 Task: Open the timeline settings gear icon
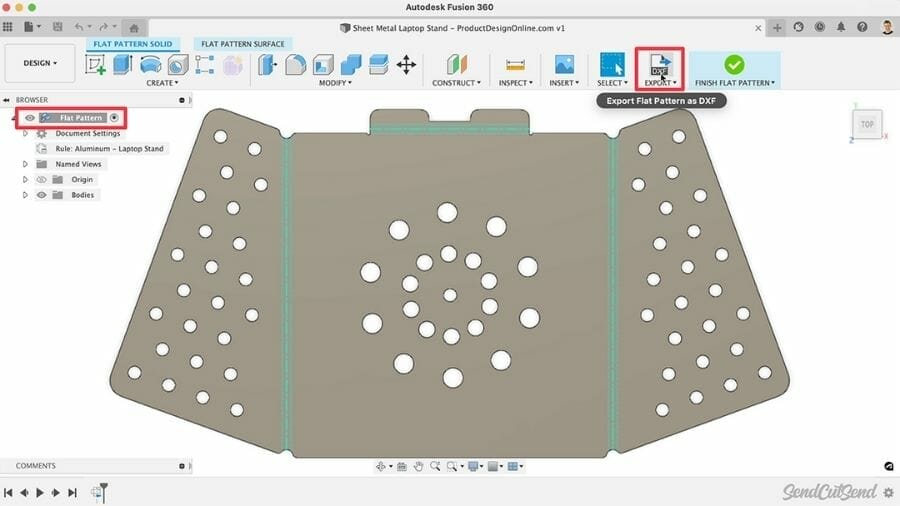point(889,492)
